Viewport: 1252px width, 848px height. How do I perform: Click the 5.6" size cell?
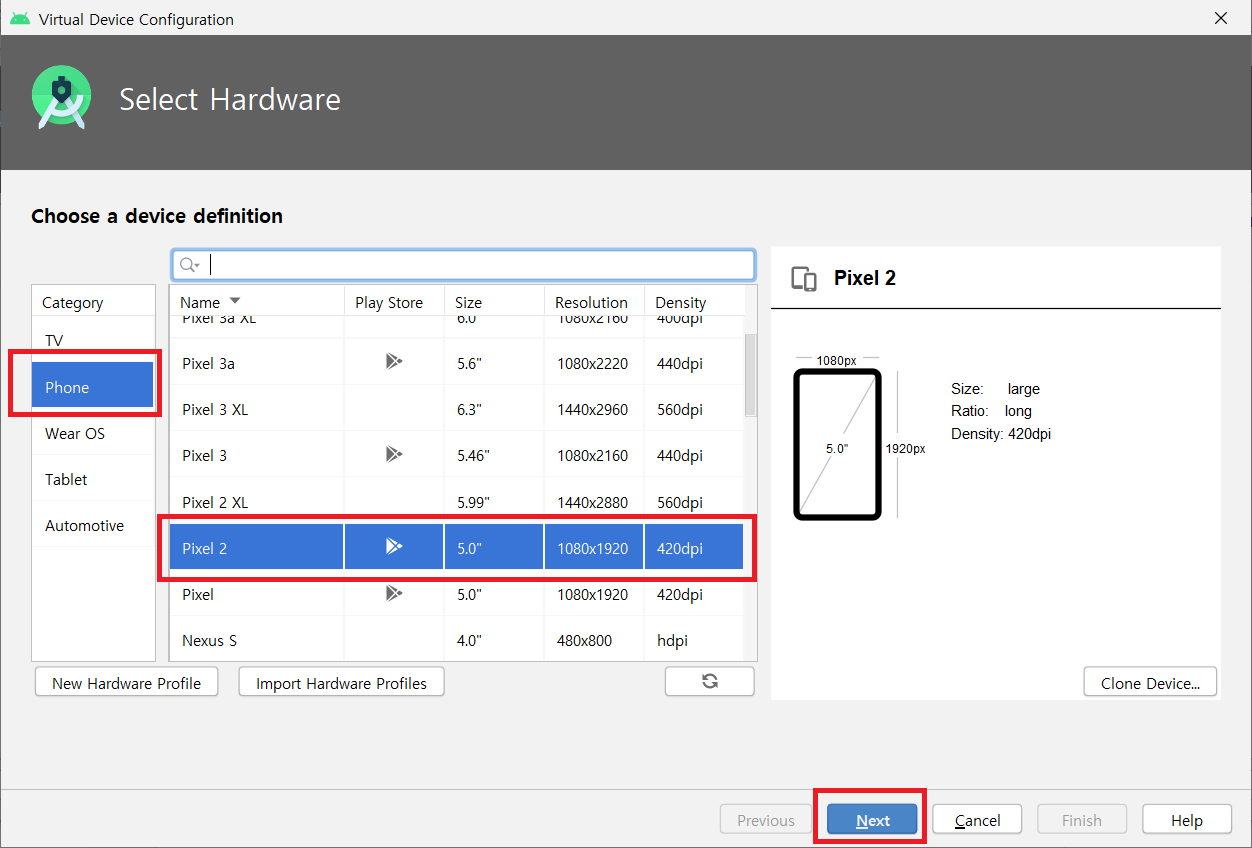pyautogui.click(x=494, y=363)
